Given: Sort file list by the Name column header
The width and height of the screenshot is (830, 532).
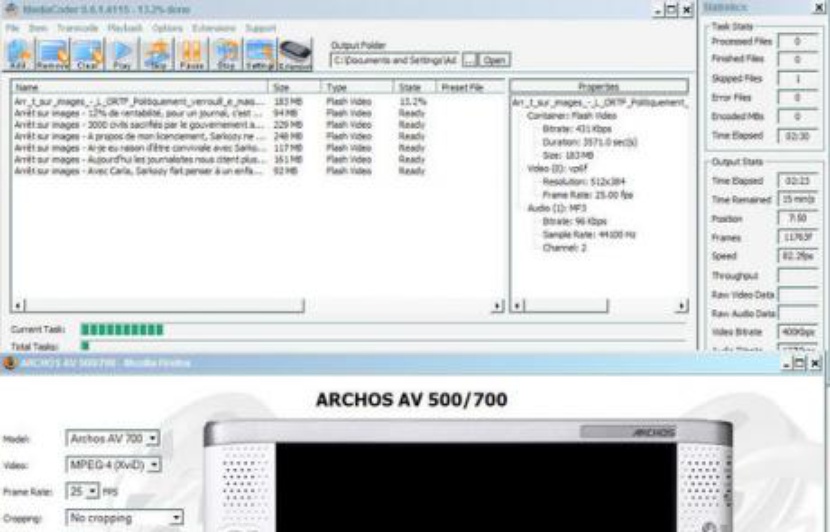Looking at the screenshot, I should click(x=139, y=87).
